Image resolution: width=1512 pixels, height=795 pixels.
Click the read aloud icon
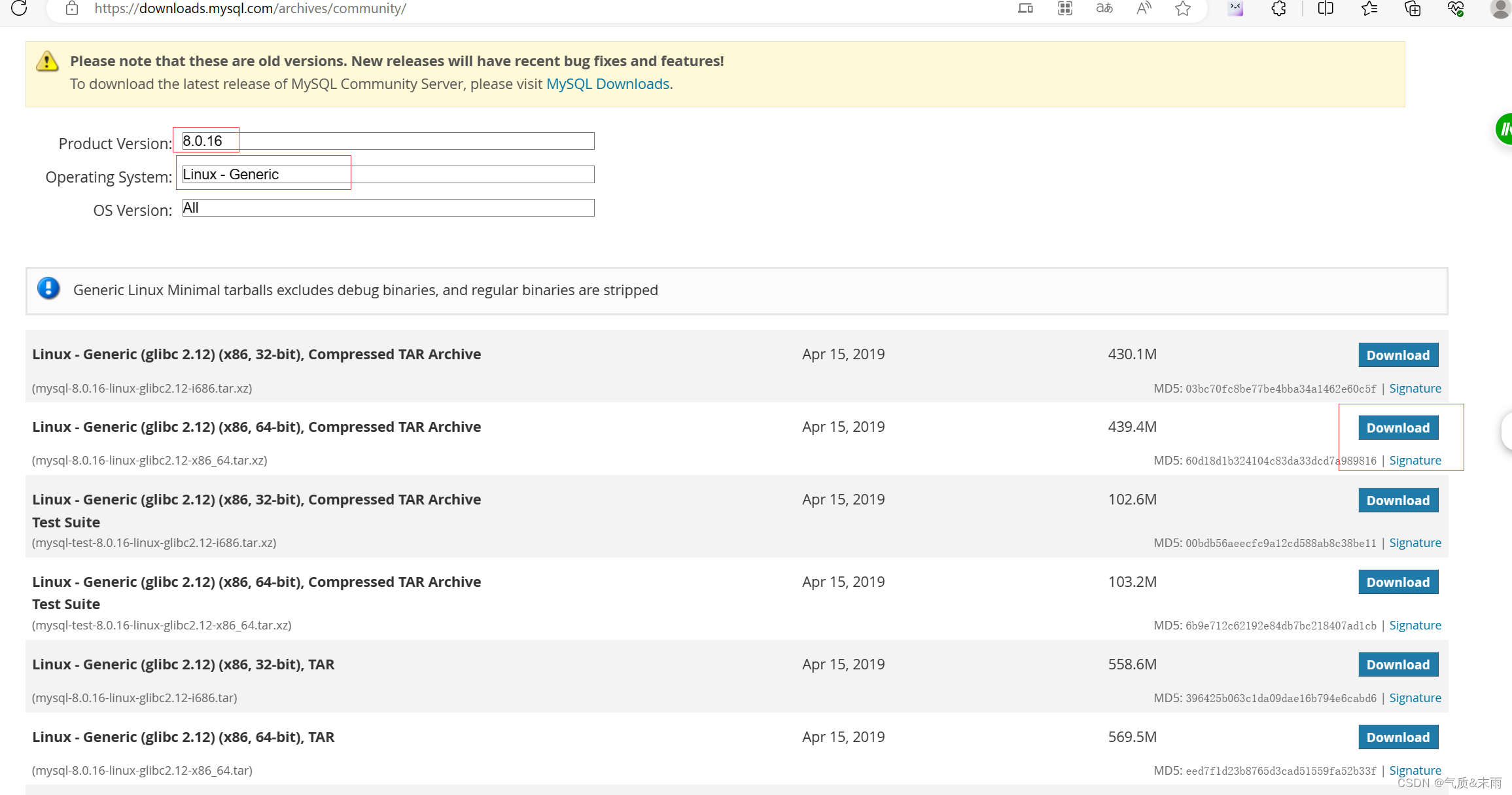[x=1144, y=9]
